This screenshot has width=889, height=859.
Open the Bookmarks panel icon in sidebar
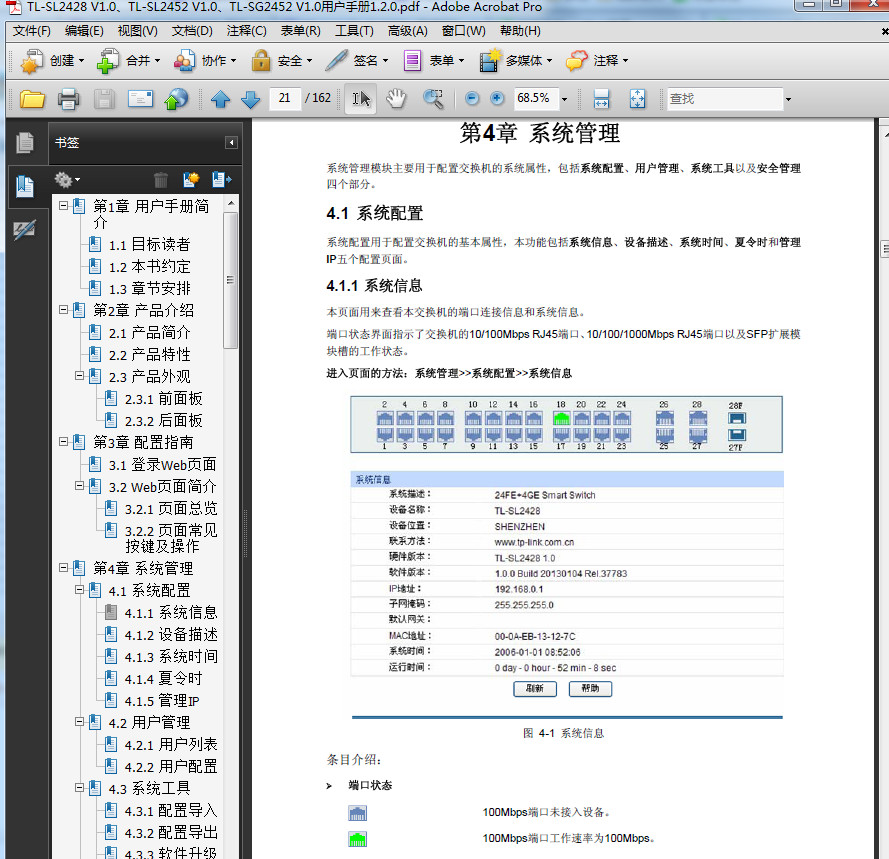point(25,186)
